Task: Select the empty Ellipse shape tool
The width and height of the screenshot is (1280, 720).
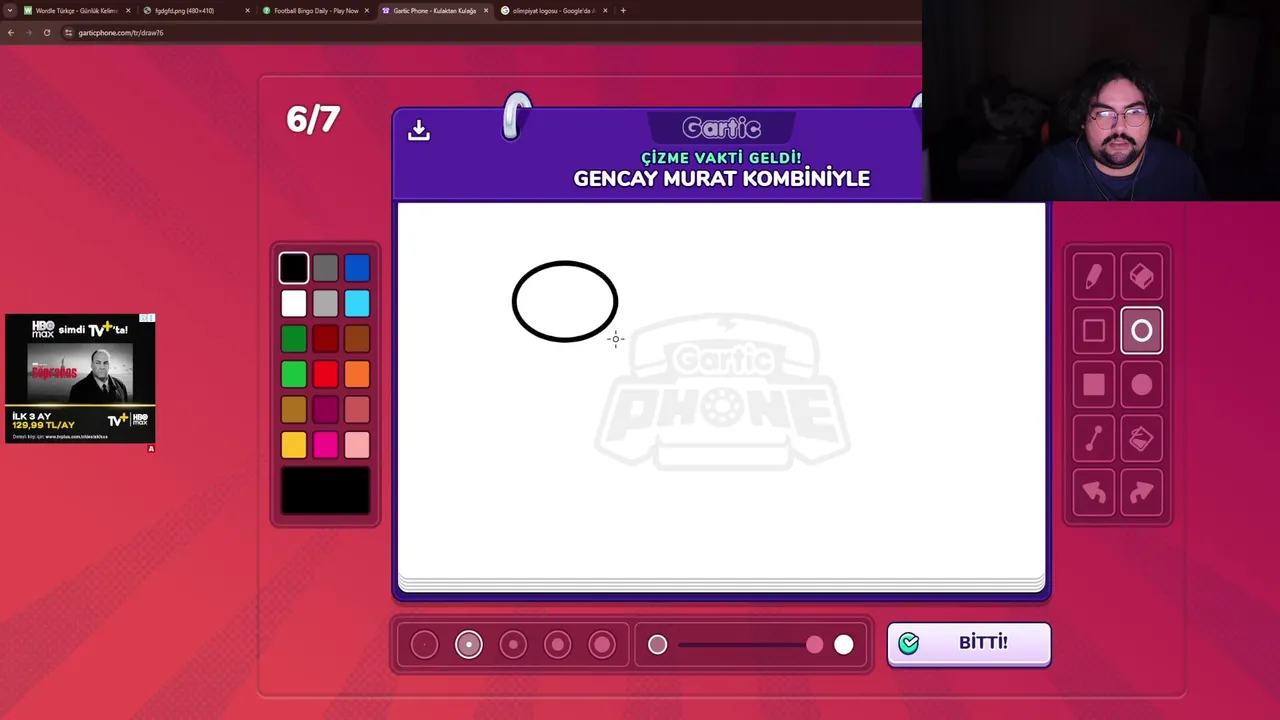Action: click(1141, 331)
